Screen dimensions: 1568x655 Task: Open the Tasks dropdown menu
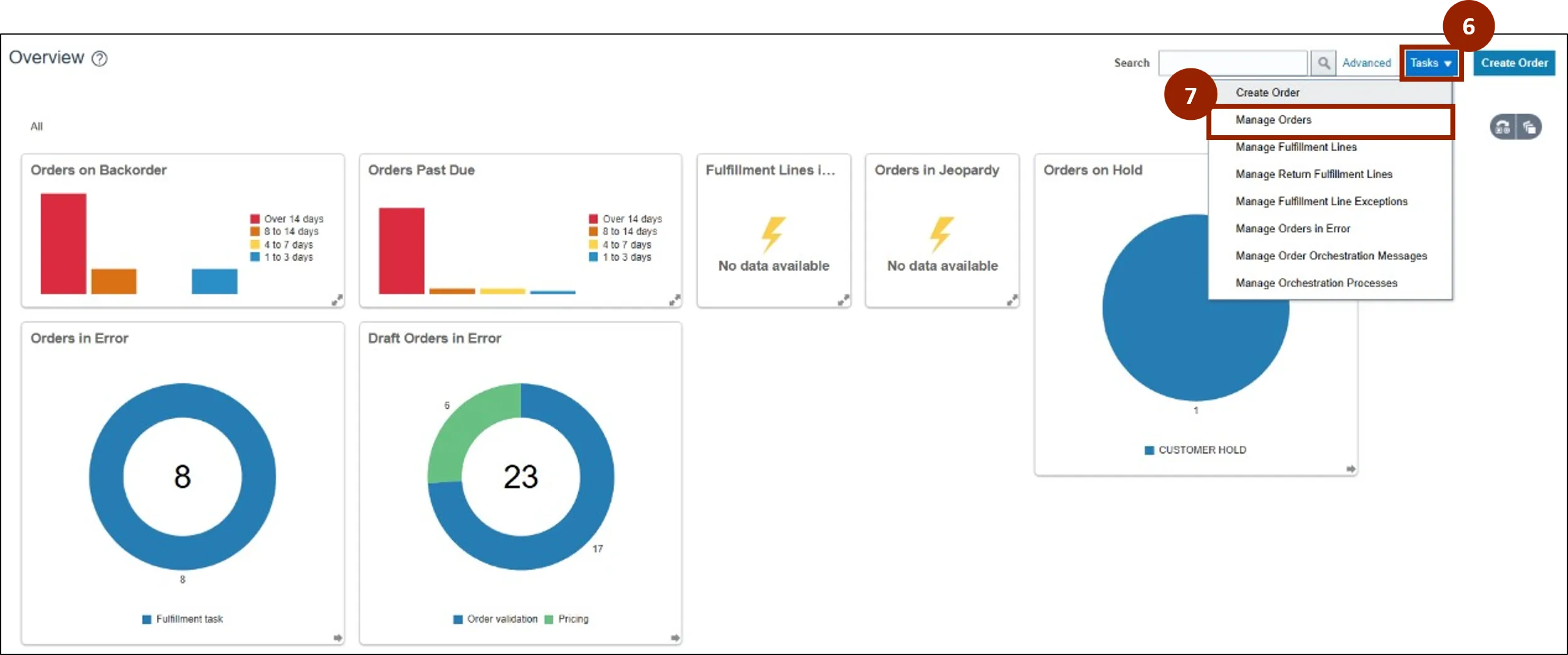[1431, 63]
